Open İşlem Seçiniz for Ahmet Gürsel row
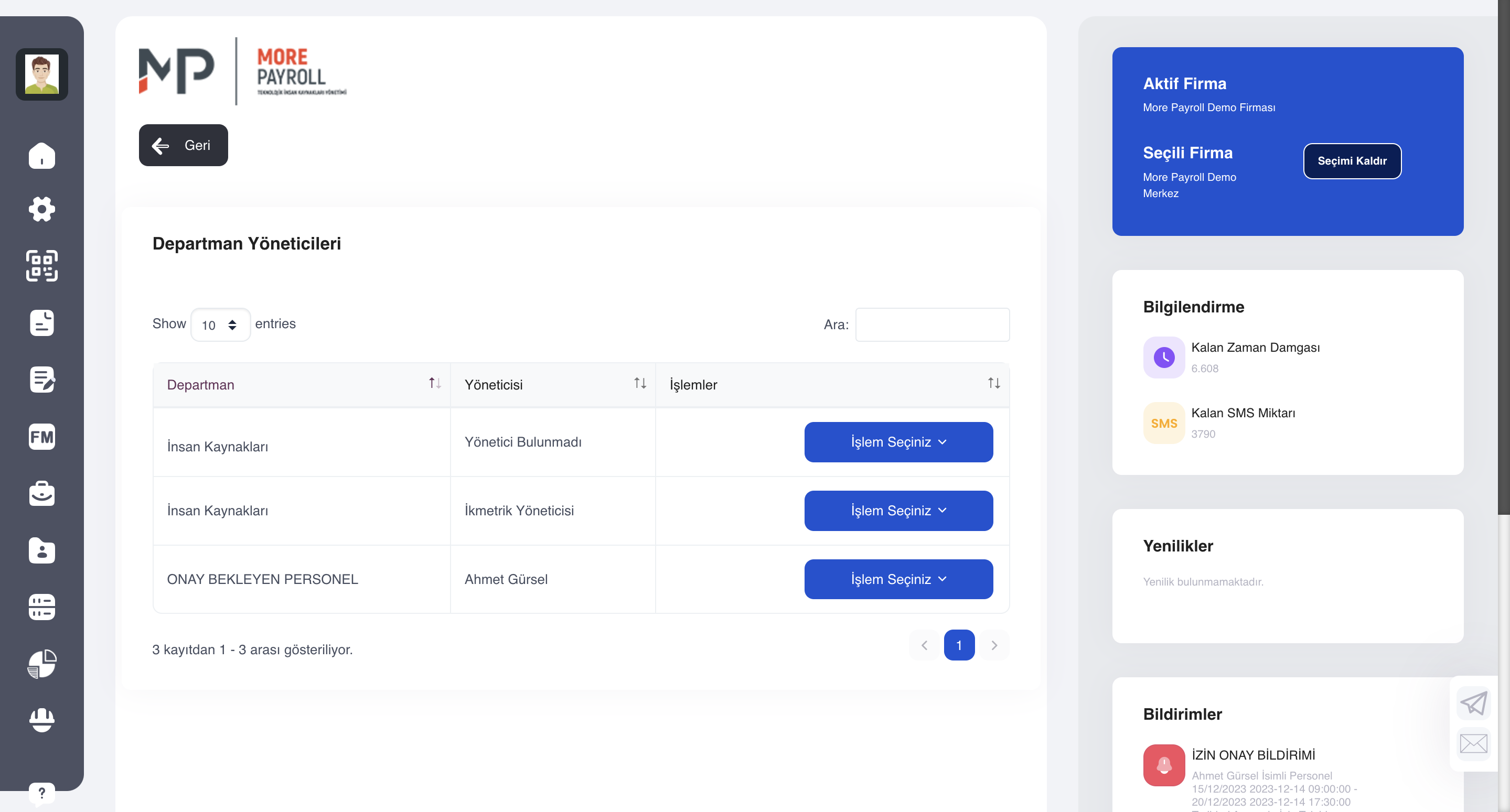 coord(898,579)
